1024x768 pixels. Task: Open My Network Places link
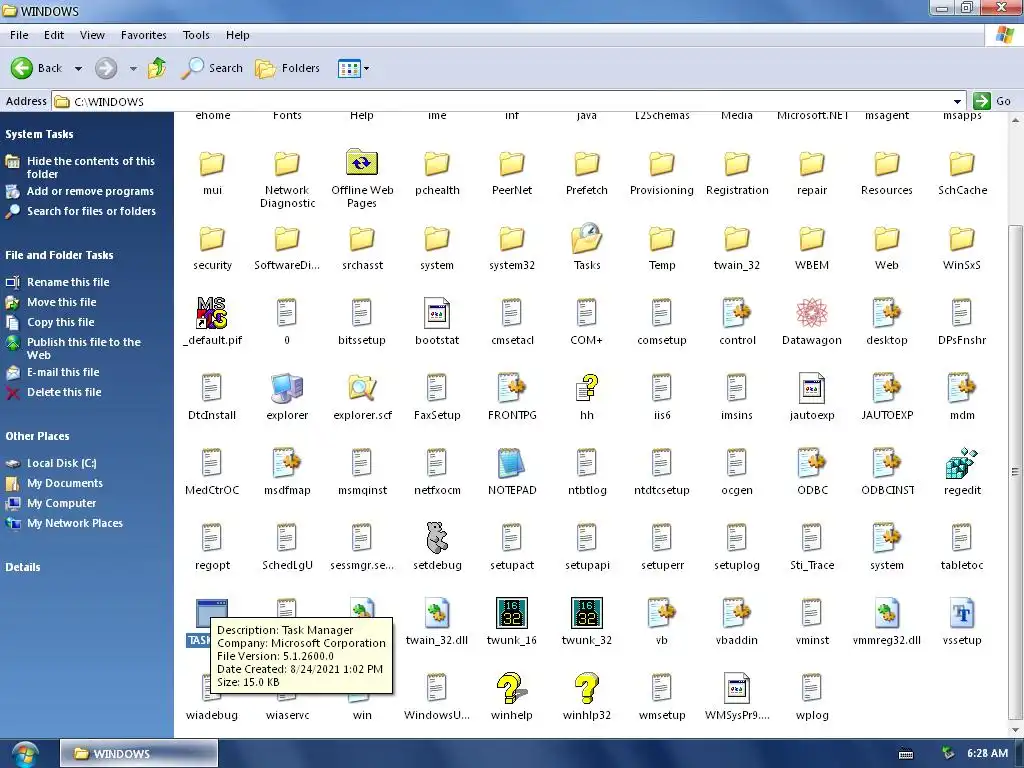(x=74, y=523)
